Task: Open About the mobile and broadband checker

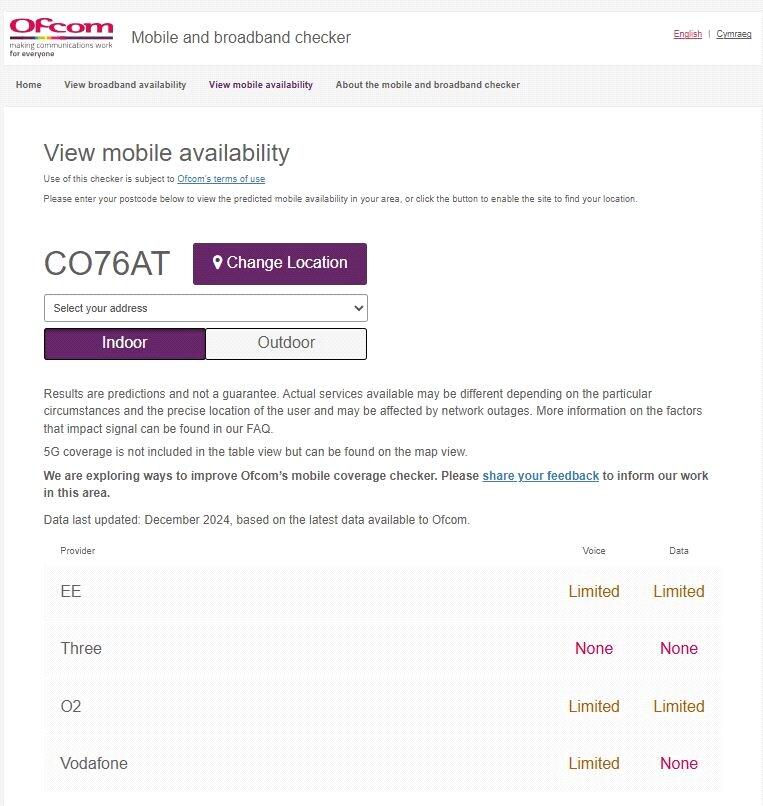Action: coord(428,85)
